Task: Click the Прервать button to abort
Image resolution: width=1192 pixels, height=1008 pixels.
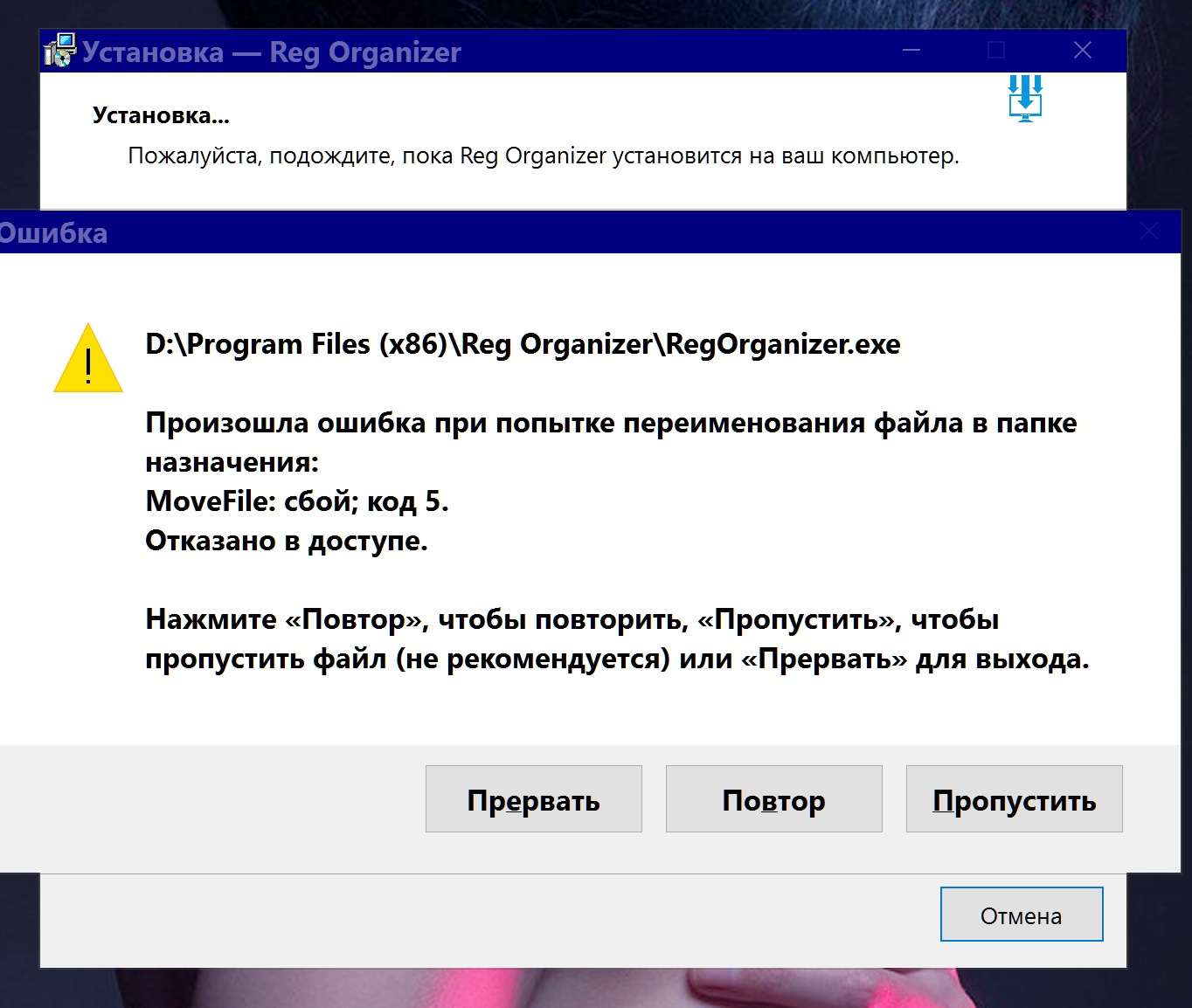Action: point(534,799)
